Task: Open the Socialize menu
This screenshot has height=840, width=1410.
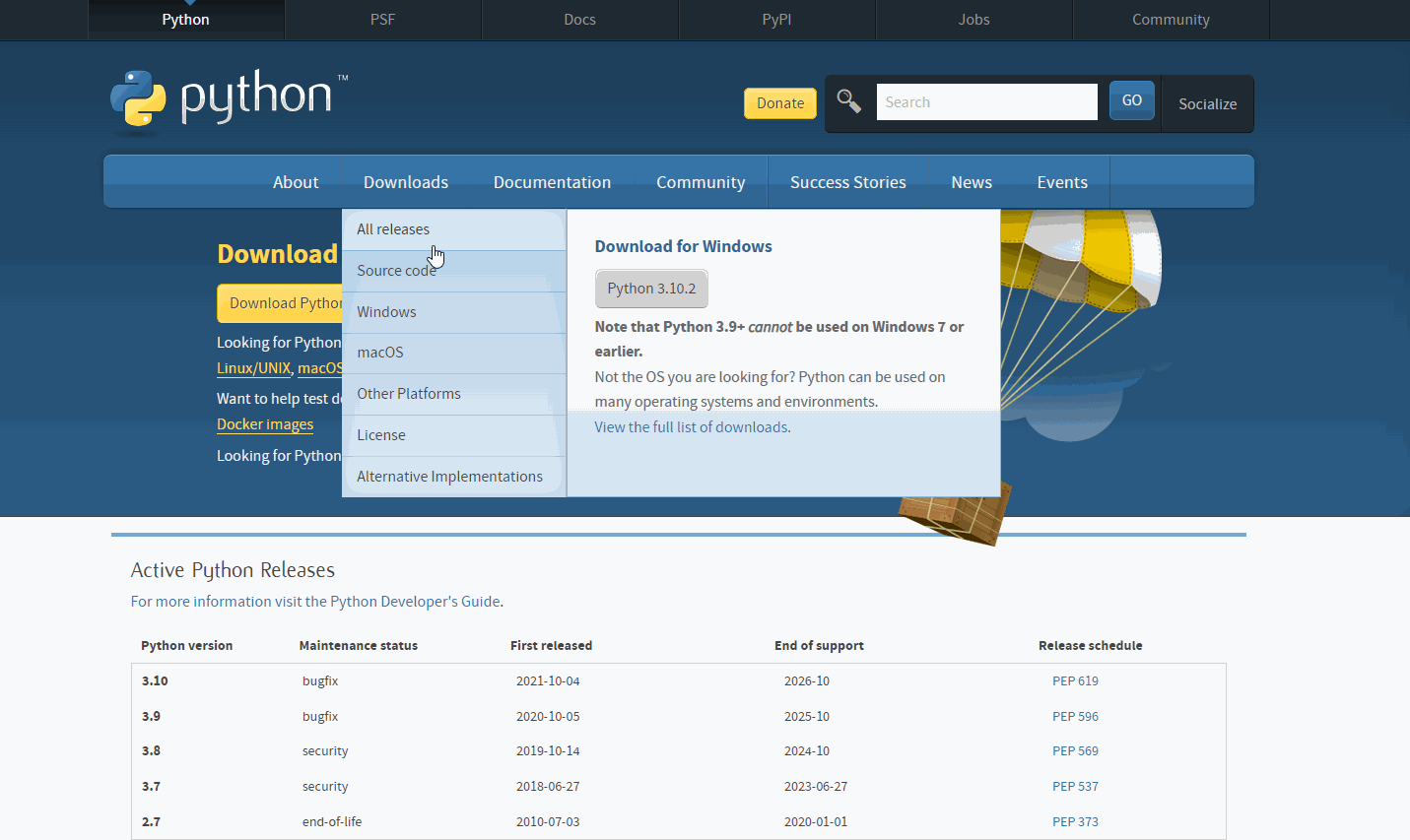Action: tap(1207, 103)
